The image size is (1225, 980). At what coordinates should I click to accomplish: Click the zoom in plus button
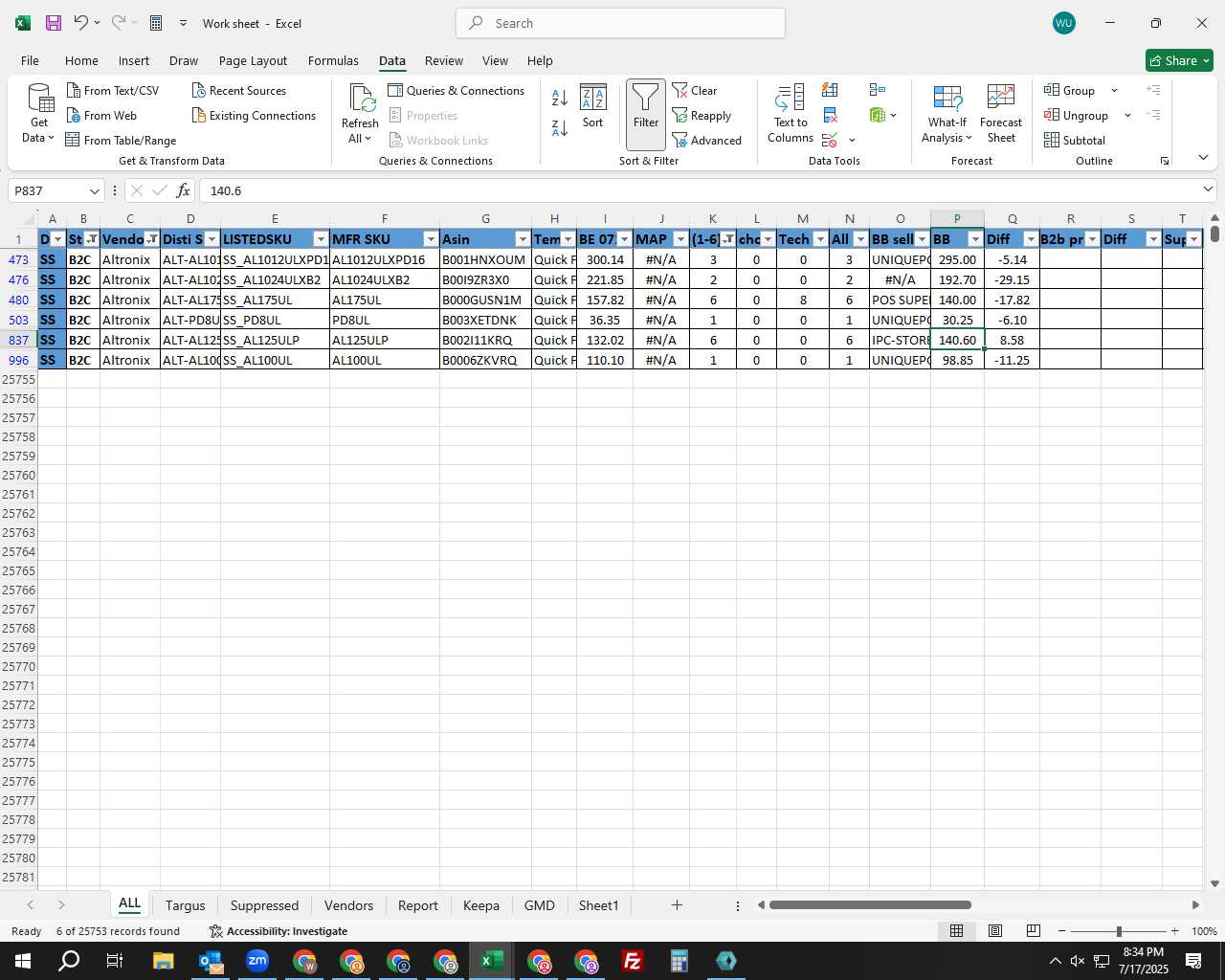coord(1174,931)
